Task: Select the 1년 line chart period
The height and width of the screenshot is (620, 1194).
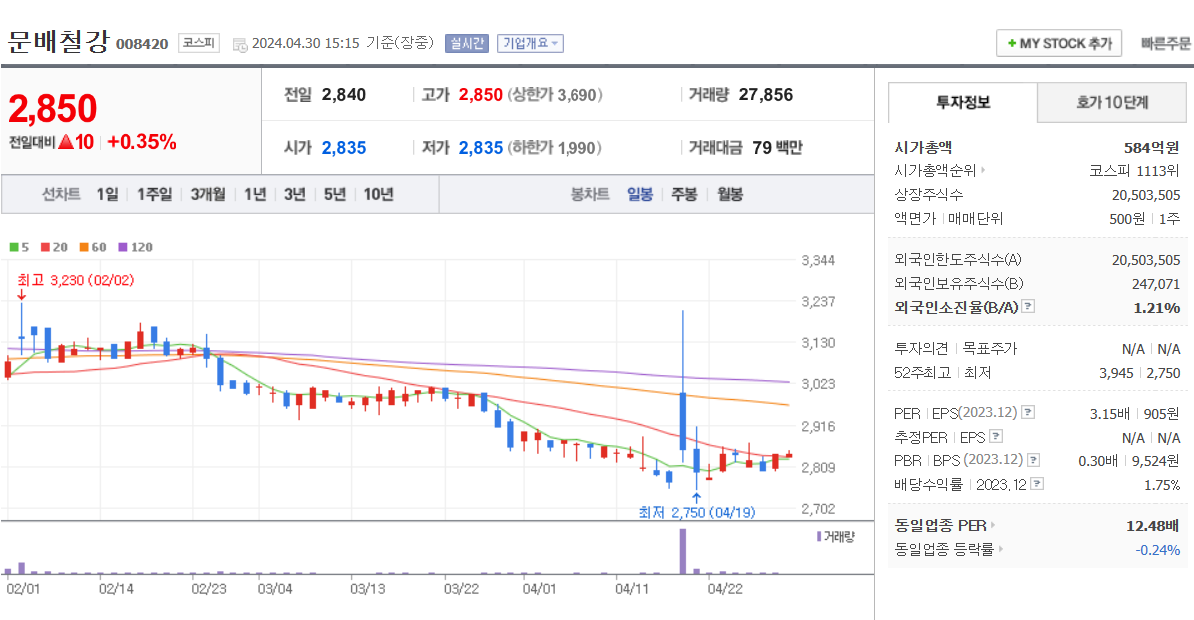Action: click(255, 194)
